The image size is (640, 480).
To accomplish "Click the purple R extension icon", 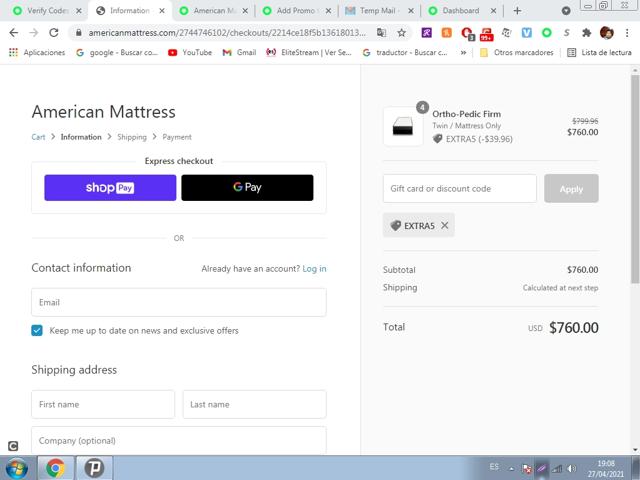I will pyautogui.click(x=427, y=33).
